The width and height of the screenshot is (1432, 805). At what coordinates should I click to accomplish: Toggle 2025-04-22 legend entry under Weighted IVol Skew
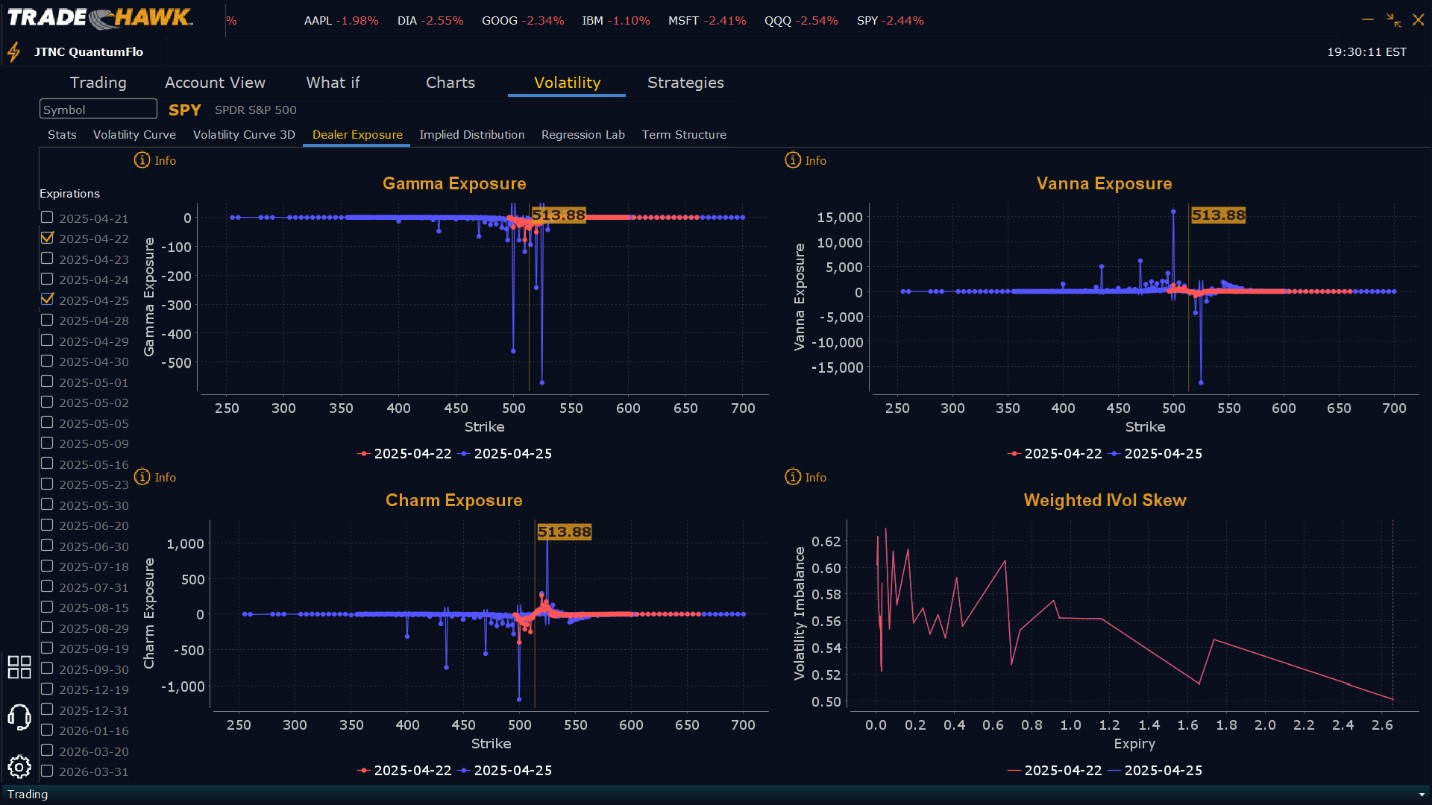click(1055, 771)
